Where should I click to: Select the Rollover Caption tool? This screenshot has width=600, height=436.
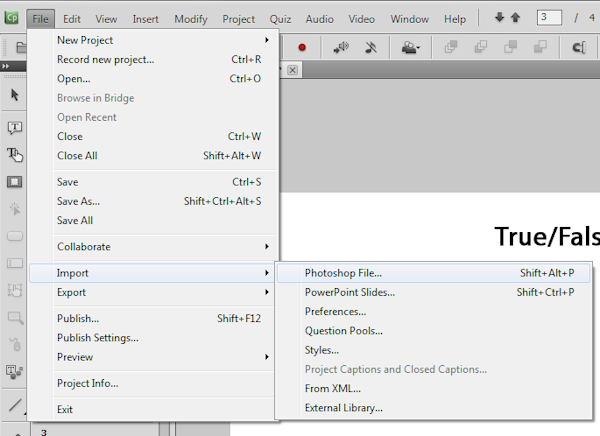15,155
